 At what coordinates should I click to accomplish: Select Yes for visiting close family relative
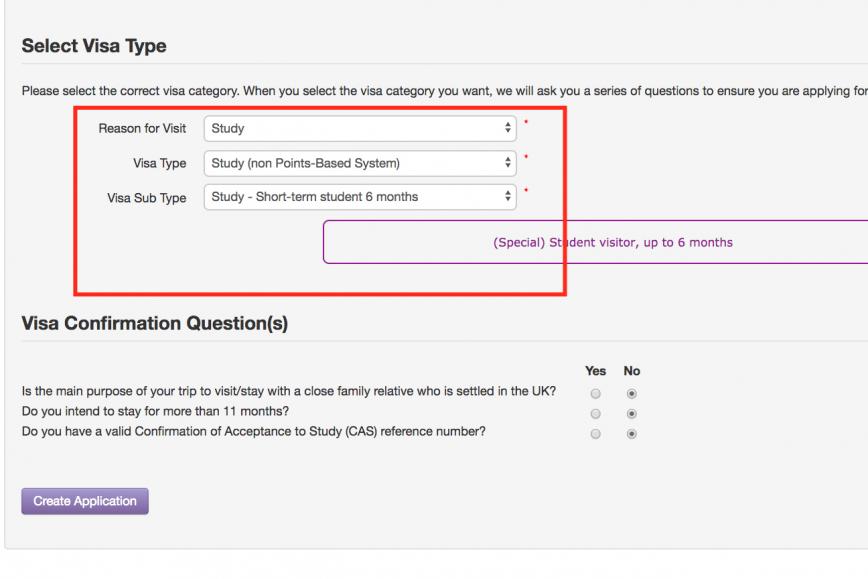click(595, 394)
